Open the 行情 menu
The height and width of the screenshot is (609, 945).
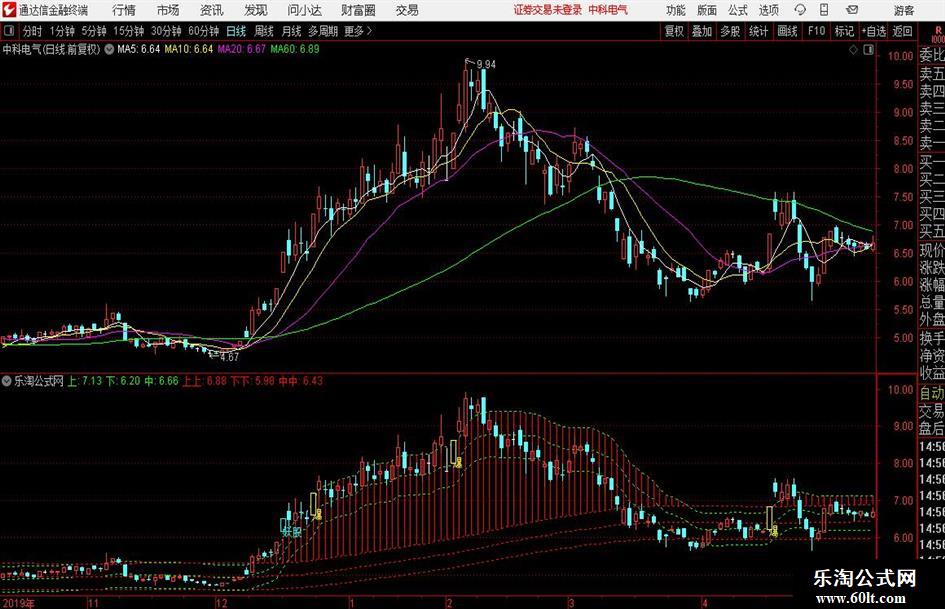coord(124,10)
